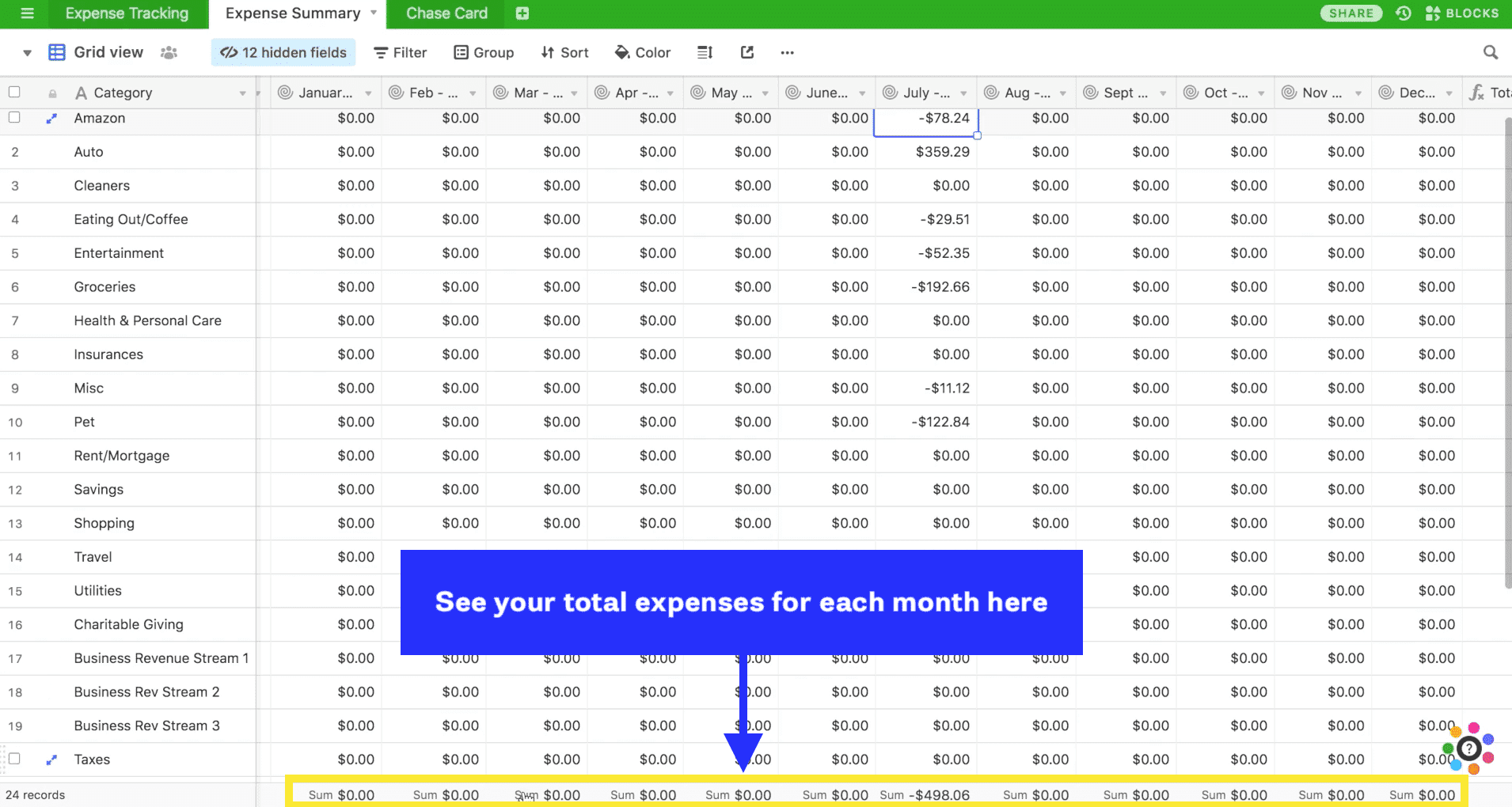Click the May column rollup icon
Viewport: 1512px width, 807px height.
point(698,93)
